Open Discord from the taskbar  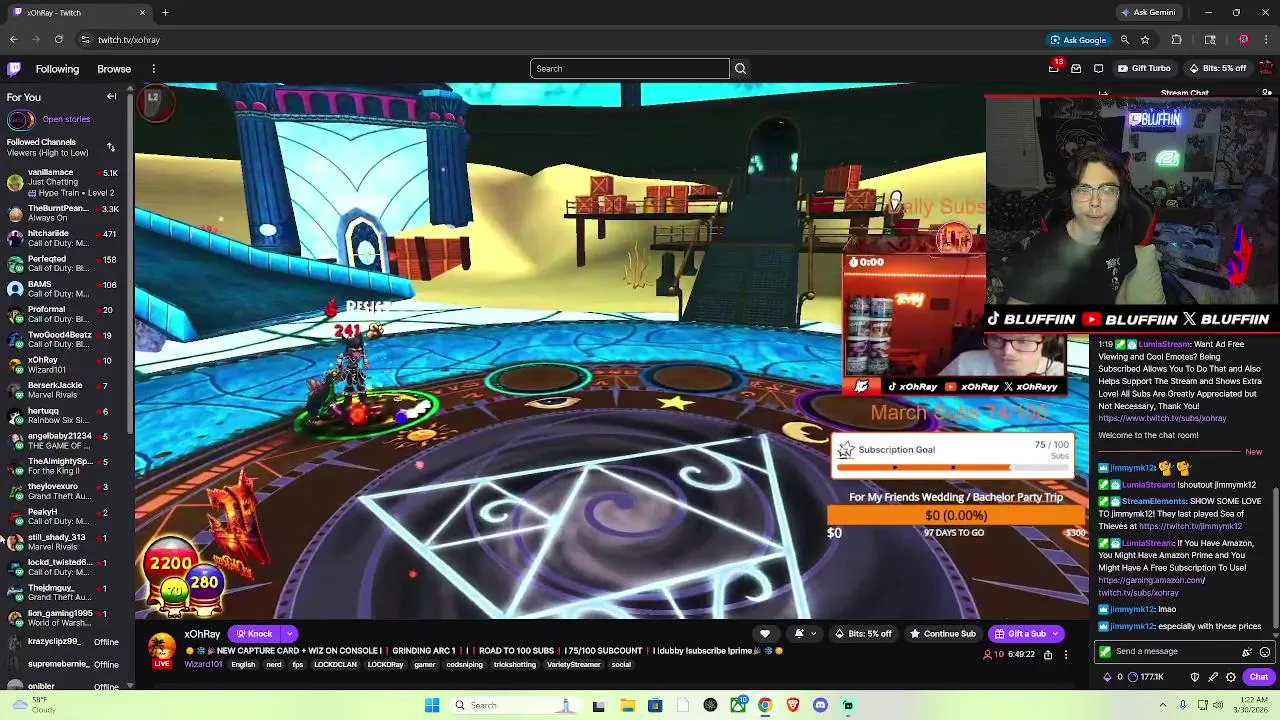820,705
